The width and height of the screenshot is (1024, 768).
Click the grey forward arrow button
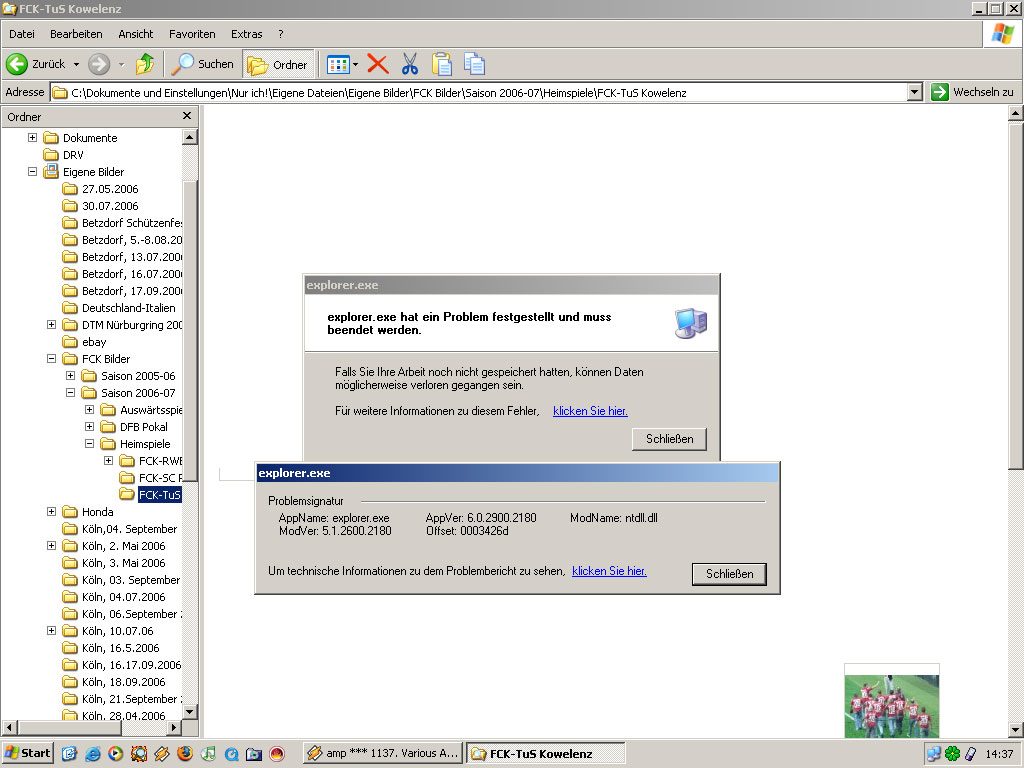pos(99,64)
